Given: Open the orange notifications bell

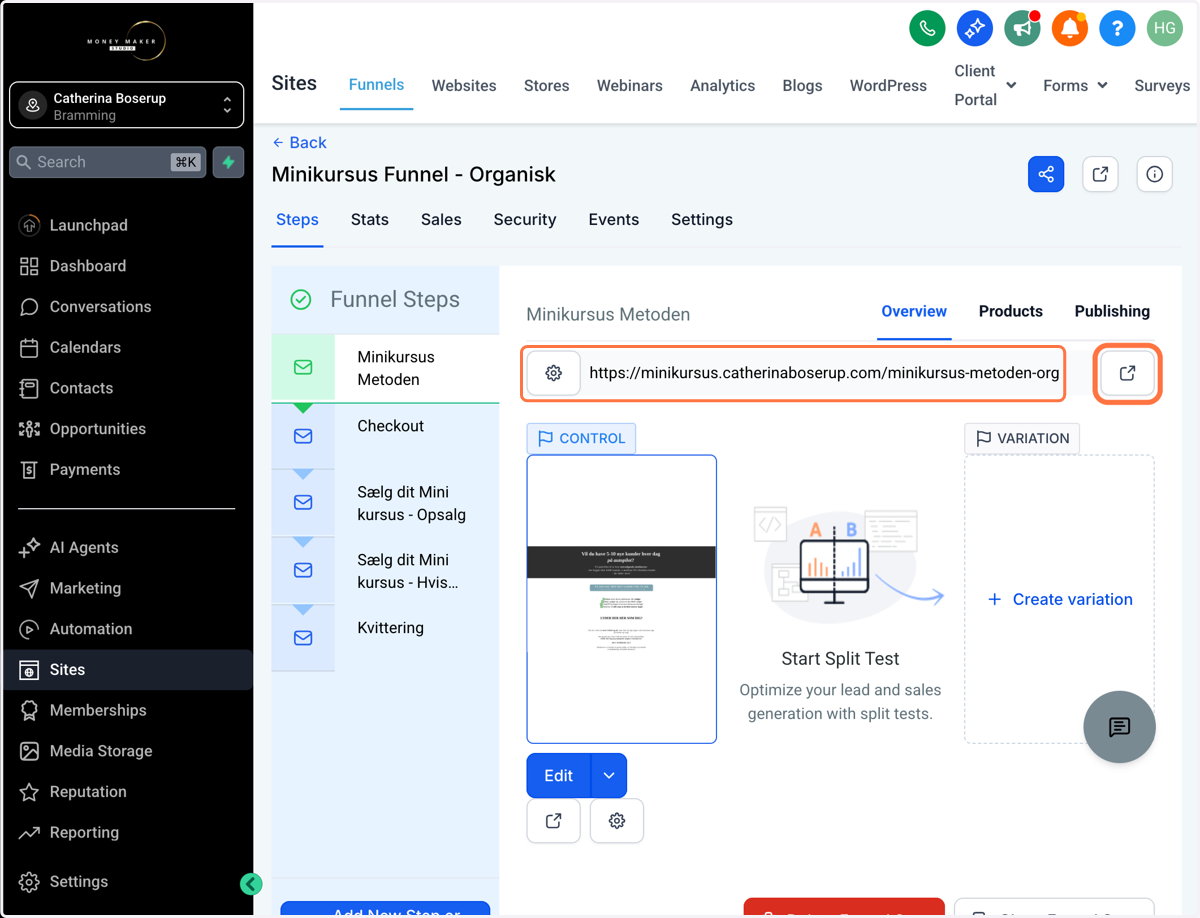Looking at the screenshot, I should 1070,28.
